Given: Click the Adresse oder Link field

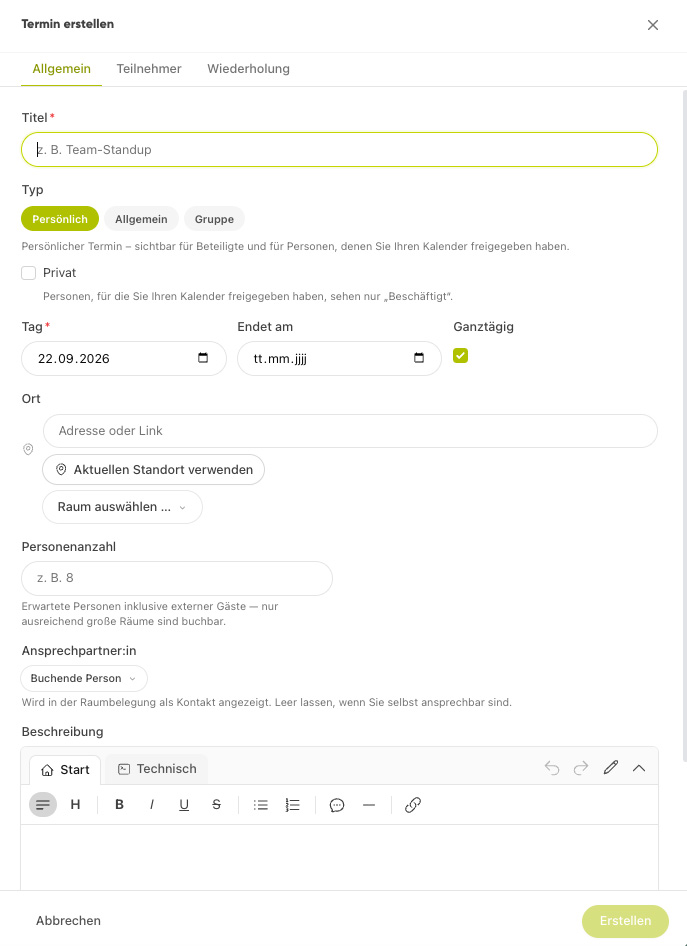Looking at the screenshot, I should [350, 431].
